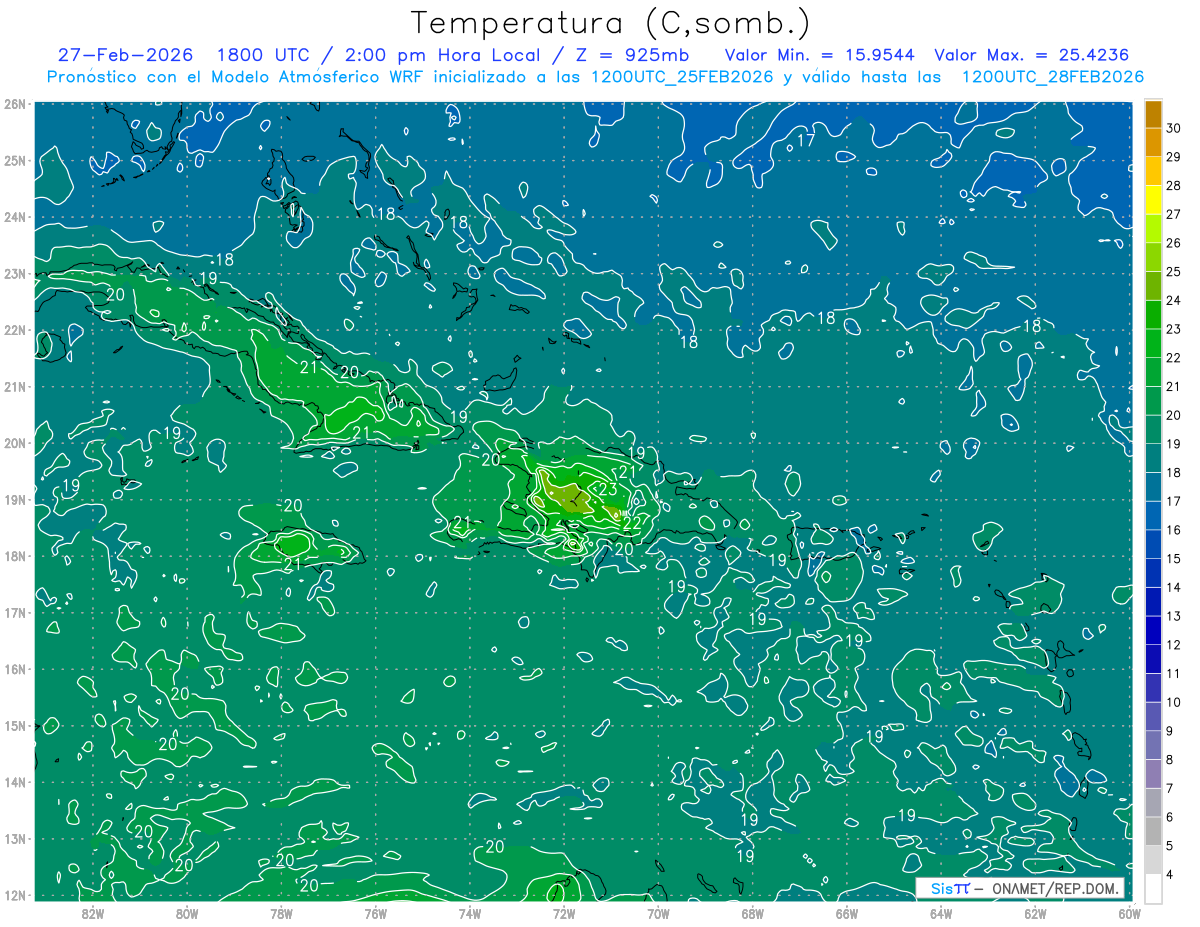Pick the orange swatch between 29 and 30

pos(1153,142)
